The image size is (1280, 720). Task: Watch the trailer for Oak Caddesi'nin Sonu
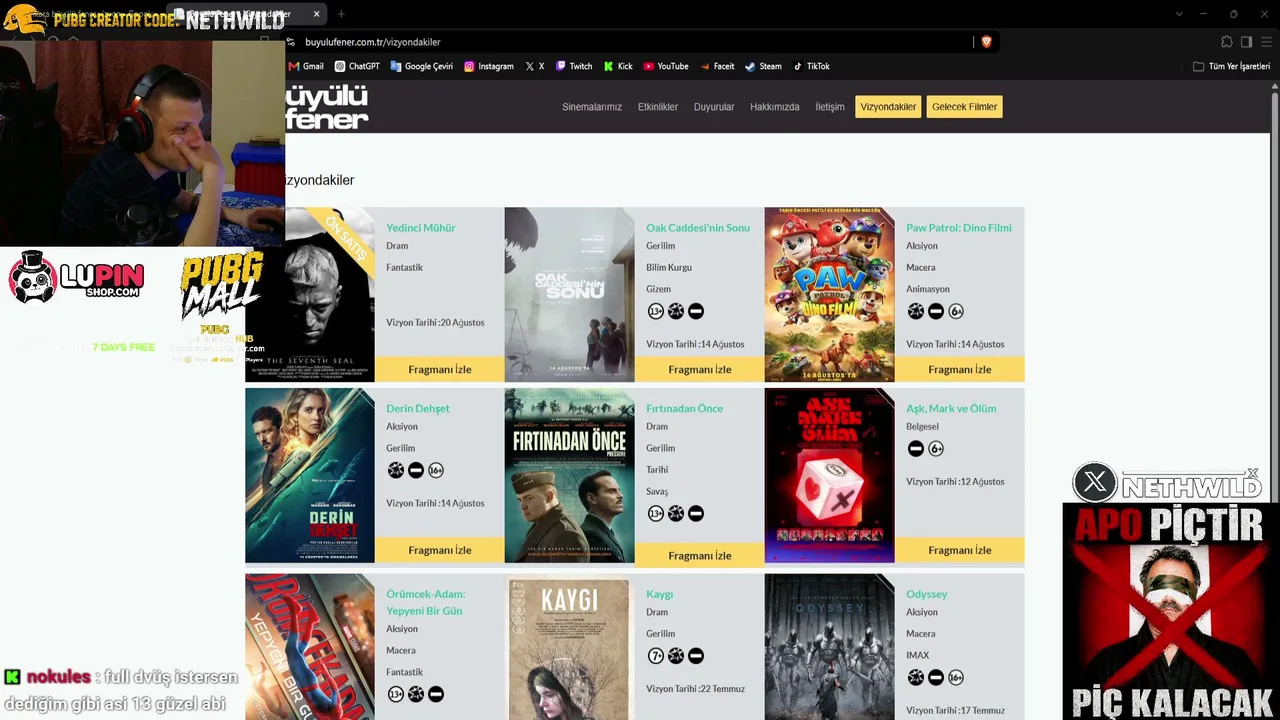(x=700, y=369)
